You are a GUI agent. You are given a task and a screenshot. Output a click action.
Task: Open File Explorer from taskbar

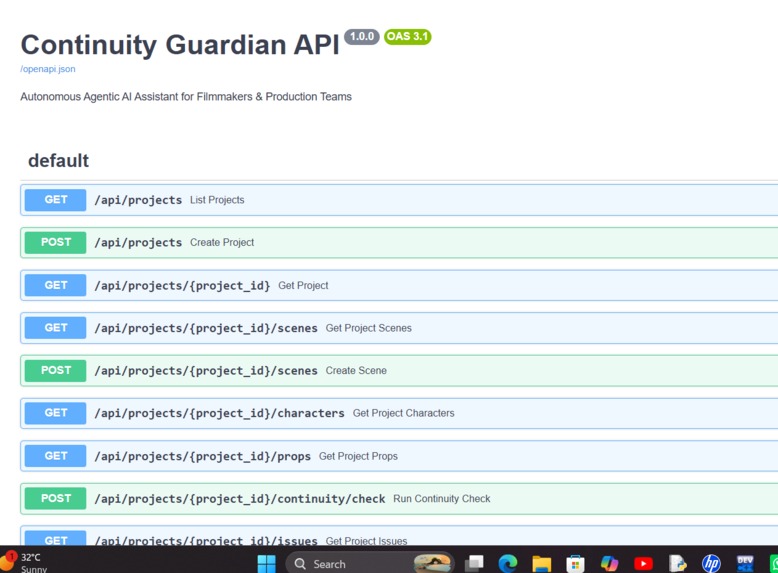(x=542, y=564)
